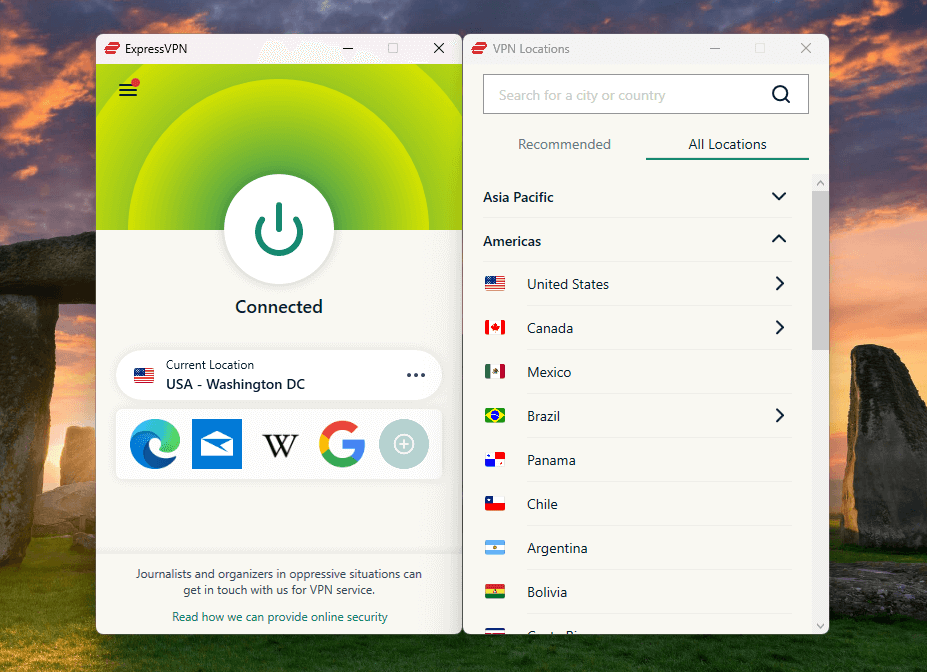This screenshot has height=672, width=927.
Task: Click the ExpressVPN logo in the title bar
Action: click(x=112, y=48)
